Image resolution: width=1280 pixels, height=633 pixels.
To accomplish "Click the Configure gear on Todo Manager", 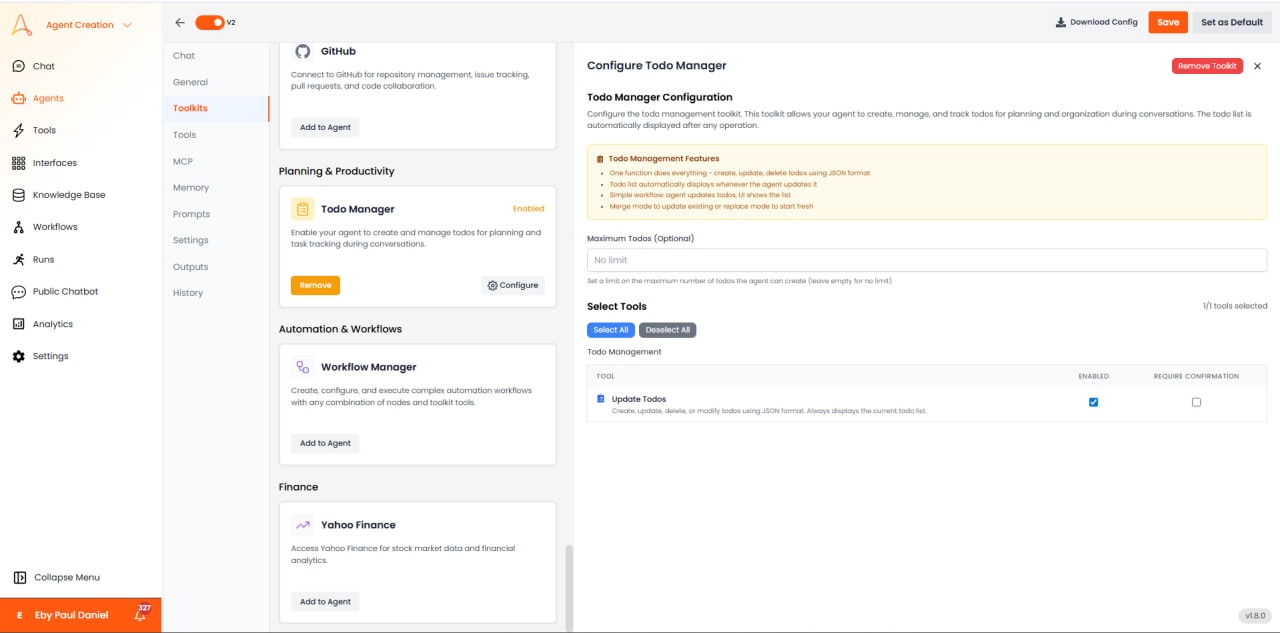I will [x=512, y=285].
